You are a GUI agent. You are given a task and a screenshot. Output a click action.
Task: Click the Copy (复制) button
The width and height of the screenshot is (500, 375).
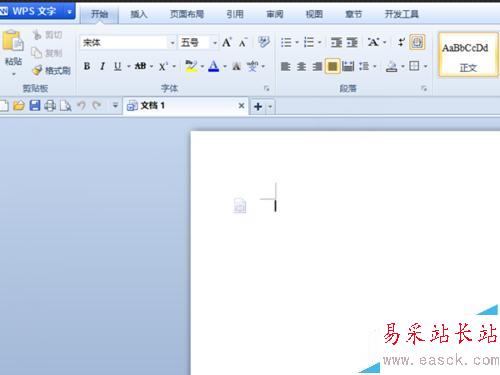47,53
